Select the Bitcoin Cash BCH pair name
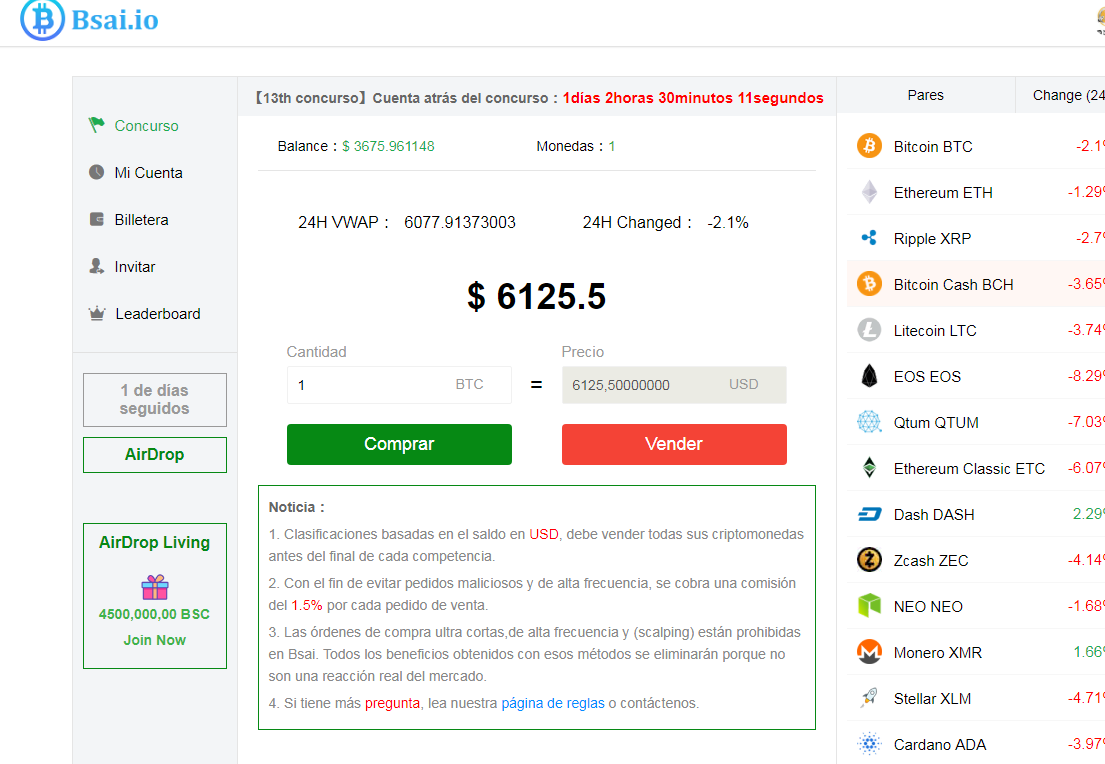 pos(953,285)
